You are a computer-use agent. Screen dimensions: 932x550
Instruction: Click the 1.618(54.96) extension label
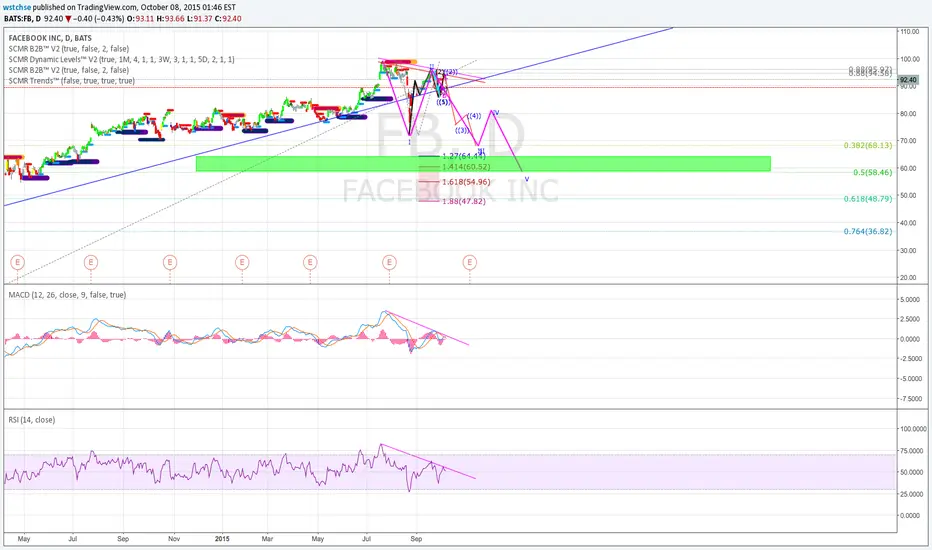click(466, 182)
